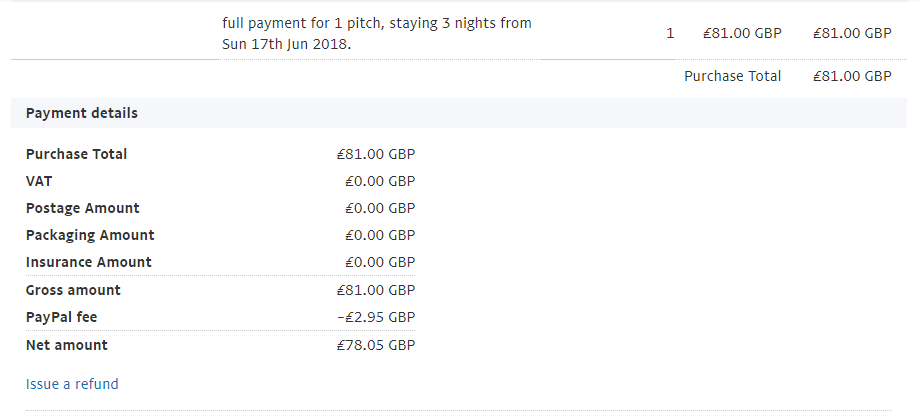Screen dimensions: 920x416
Task: Click the Packaging Amount label
Action: click(x=90, y=236)
